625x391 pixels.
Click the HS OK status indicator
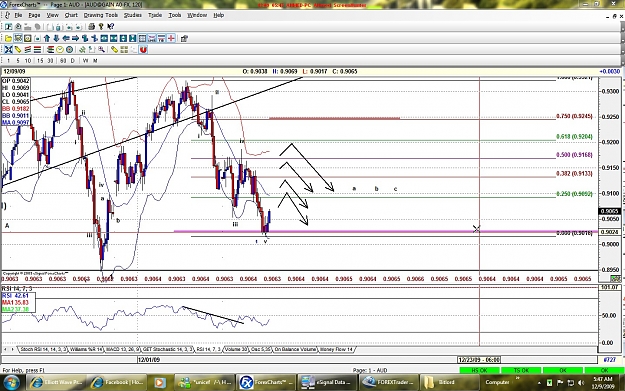[x=479, y=370]
